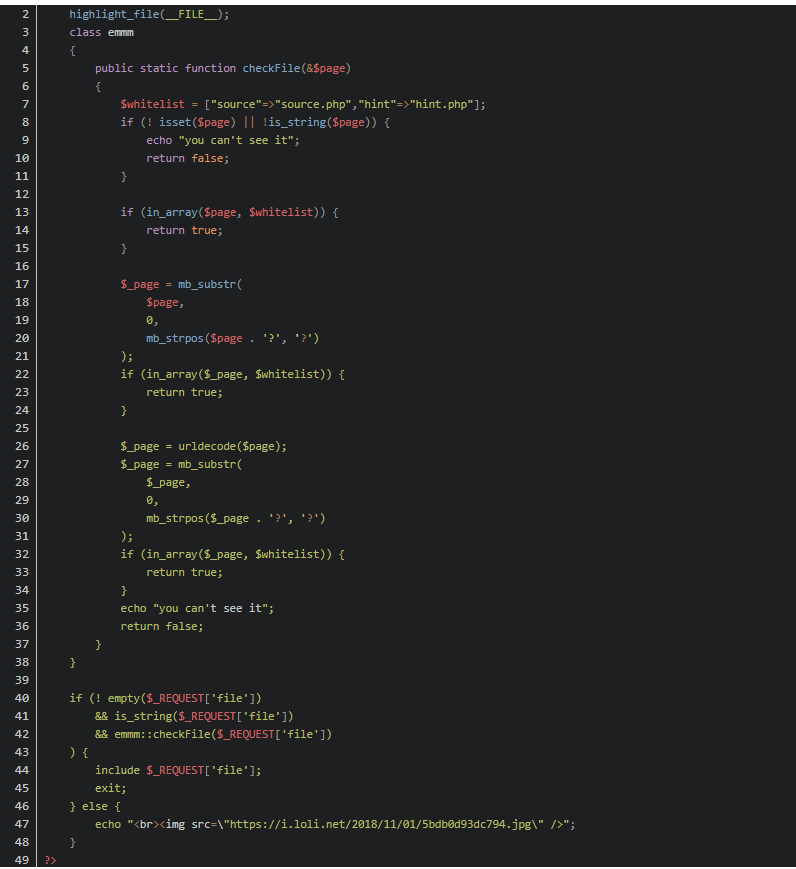
Task: Click the 'exit;' statement
Action: [110, 788]
